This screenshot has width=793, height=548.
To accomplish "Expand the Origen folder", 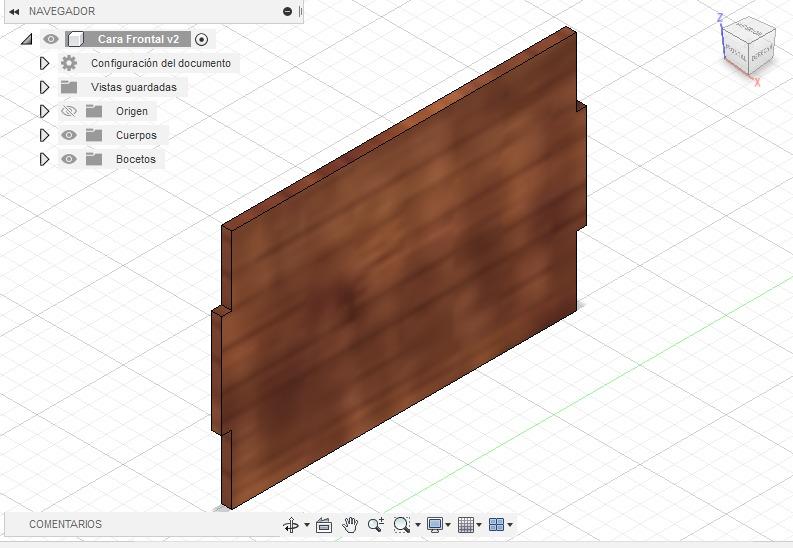I will pyautogui.click(x=45, y=111).
